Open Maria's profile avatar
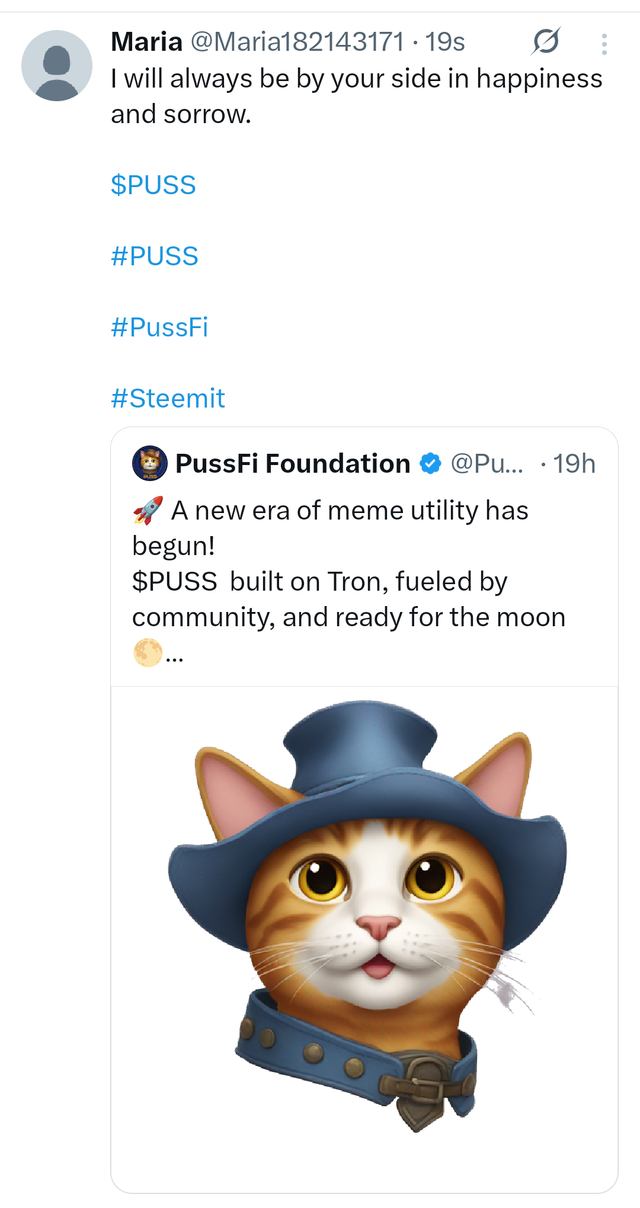Viewport: 640px width, 1208px height. coord(57,66)
